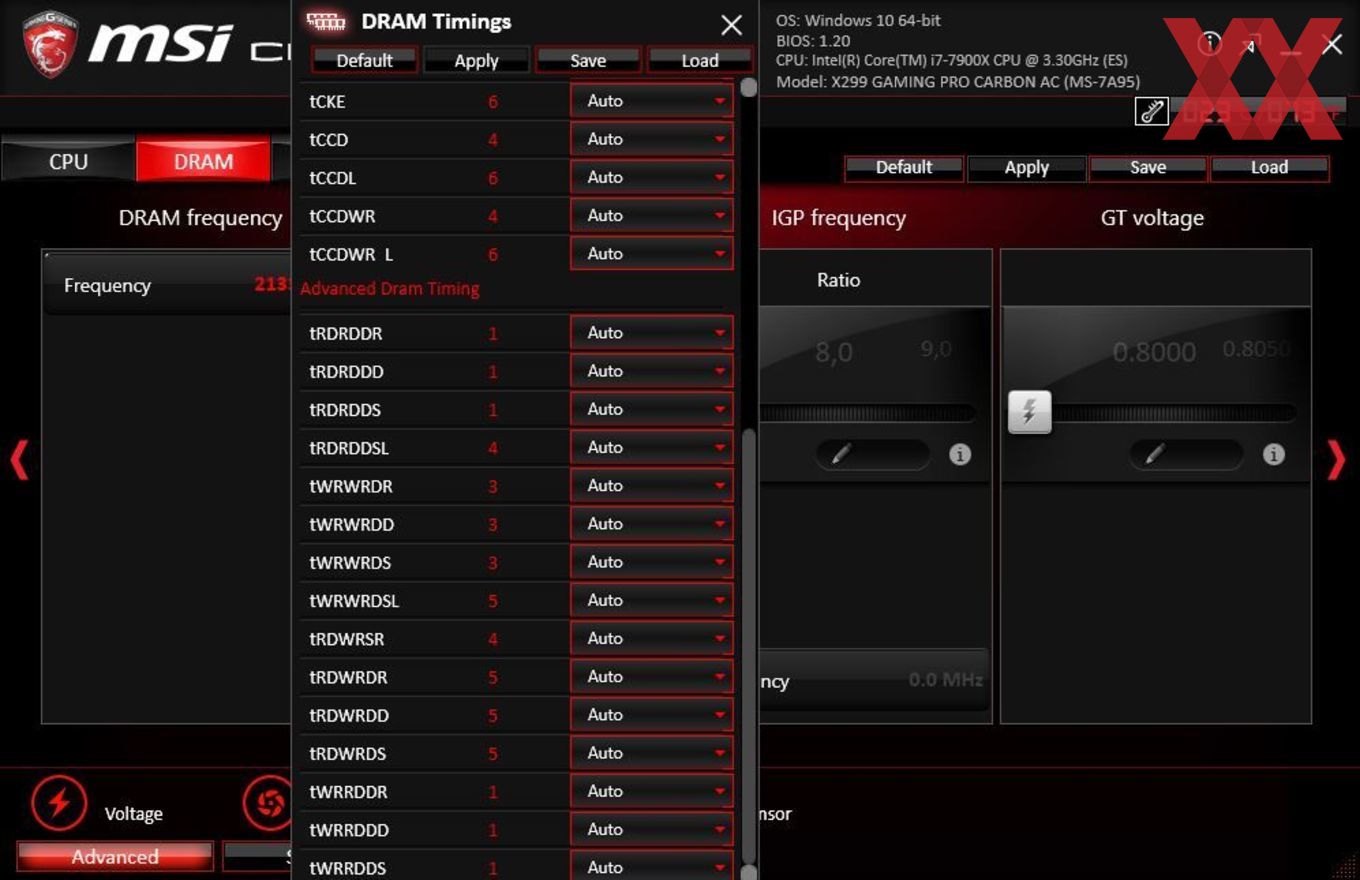The width and height of the screenshot is (1360, 880).
Task: Open the tWRWRDR Auto dropdown
Action: (x=652, y=485)
